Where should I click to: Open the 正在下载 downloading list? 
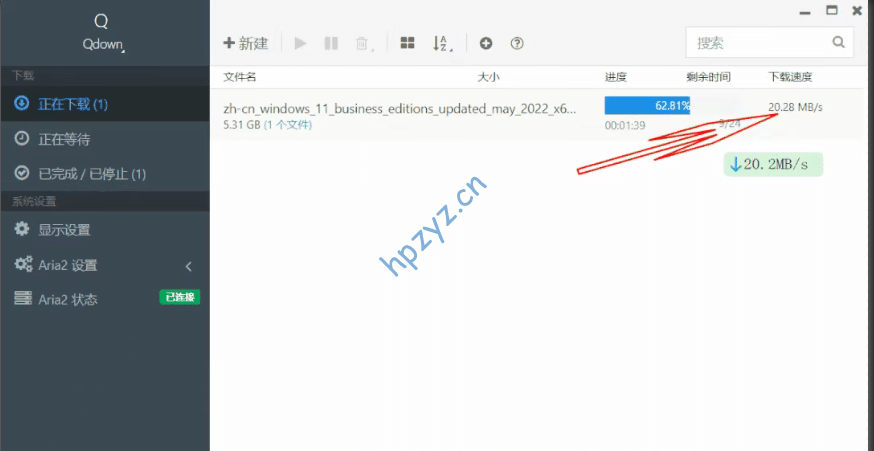pyautogui.click(x=73, y=104)
